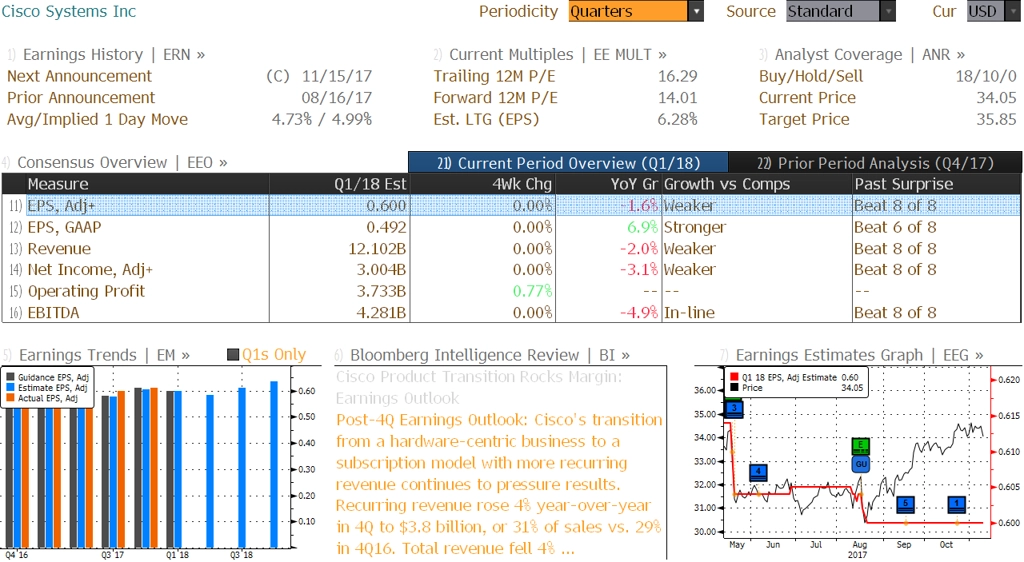
Task: Click Target Price value 35.85
Action: click(996, 119)
